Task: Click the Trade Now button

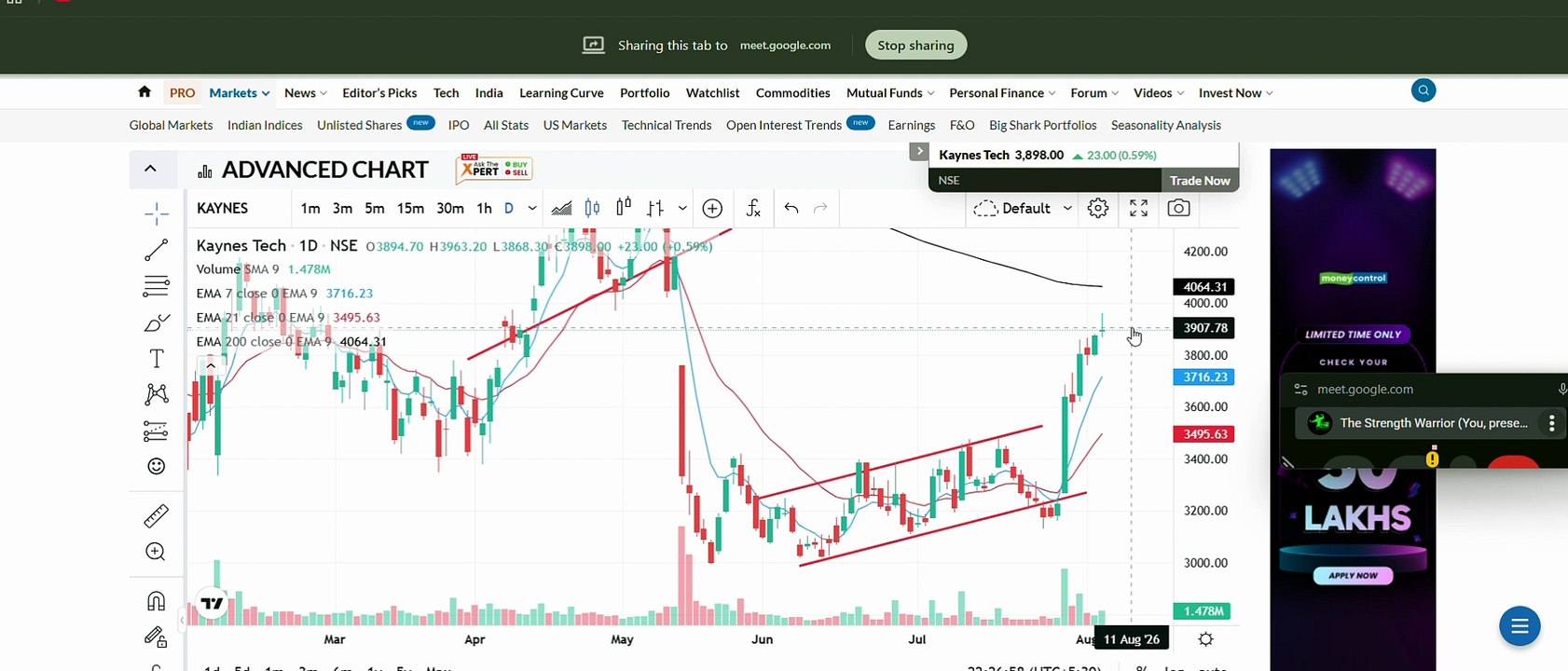Action: 1199,181
